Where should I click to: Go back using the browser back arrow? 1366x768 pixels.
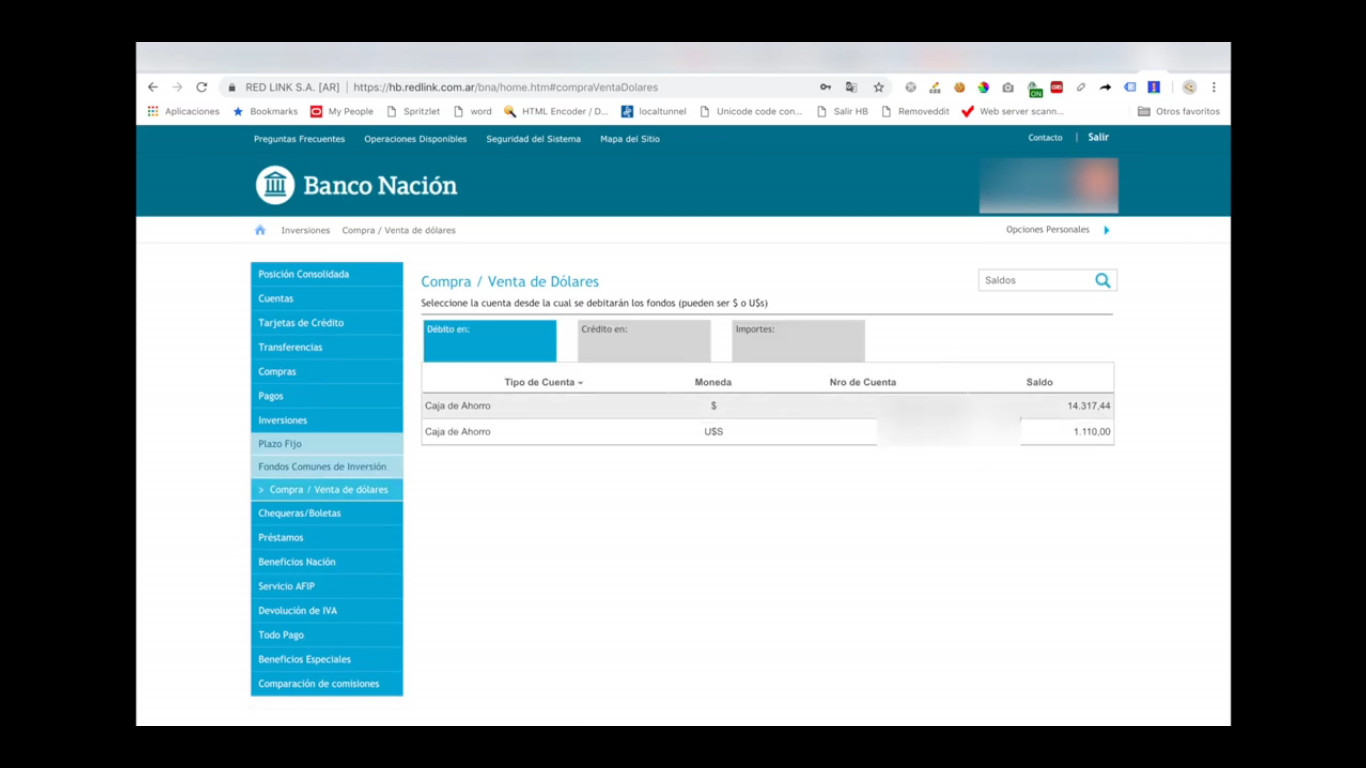tap(153, 87)
